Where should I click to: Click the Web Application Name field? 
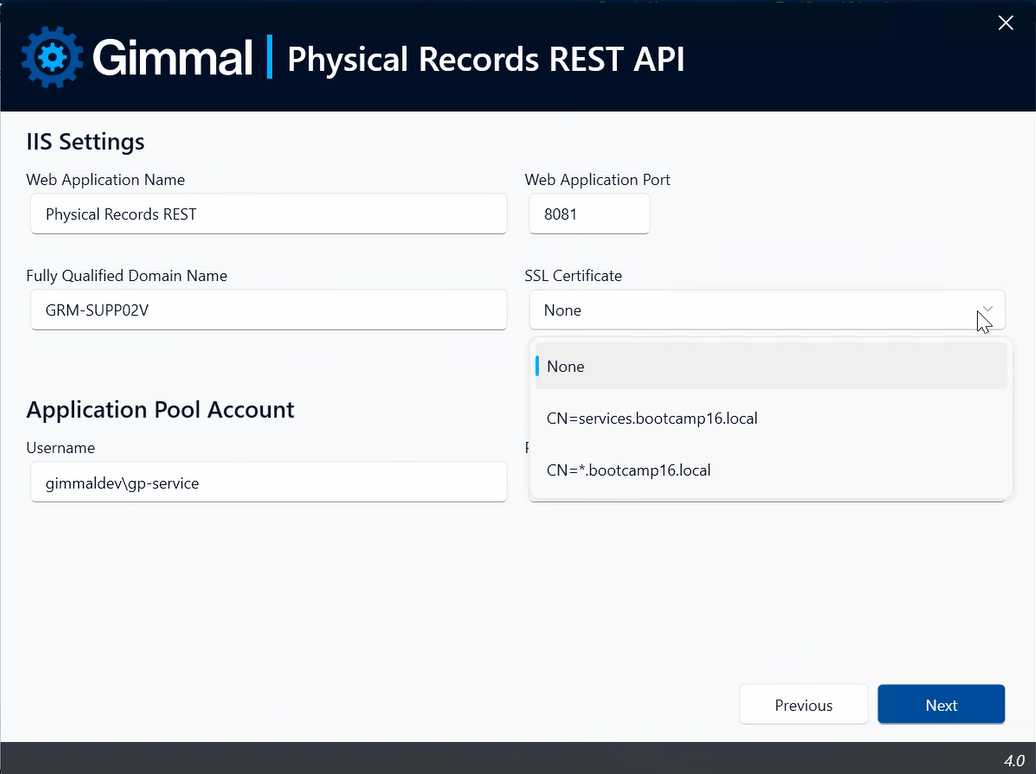pos(269,214)
